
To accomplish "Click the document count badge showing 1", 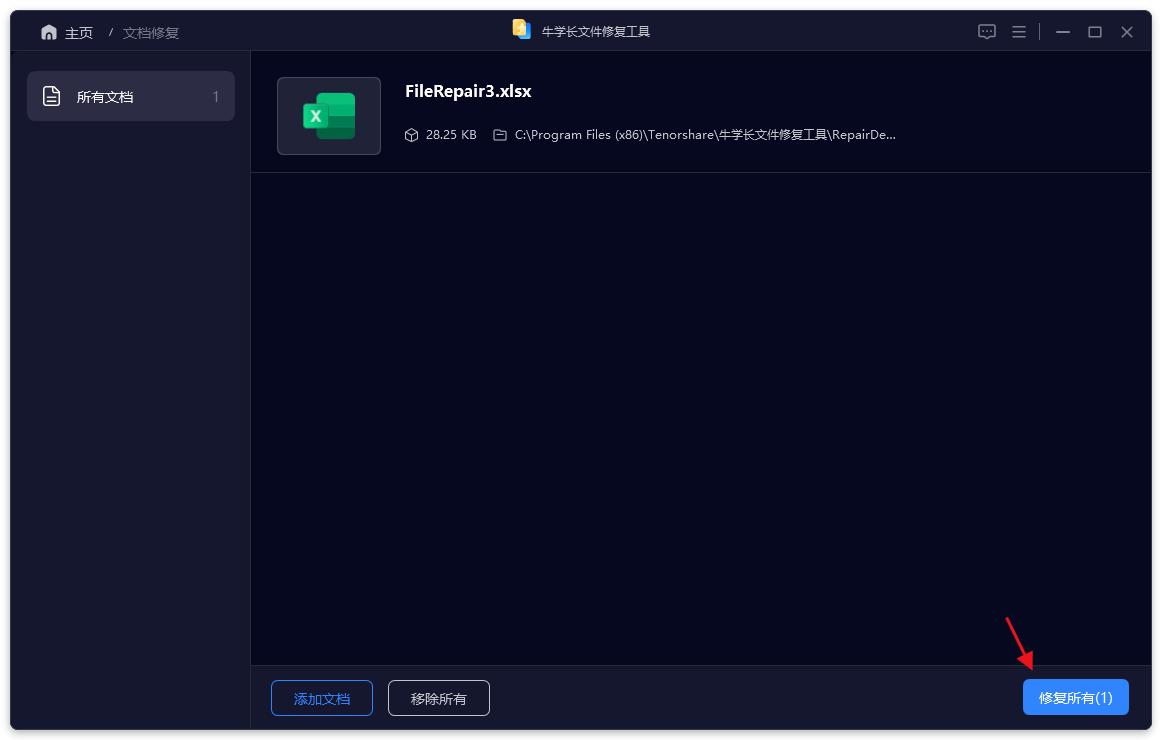I will pos(214,95).
